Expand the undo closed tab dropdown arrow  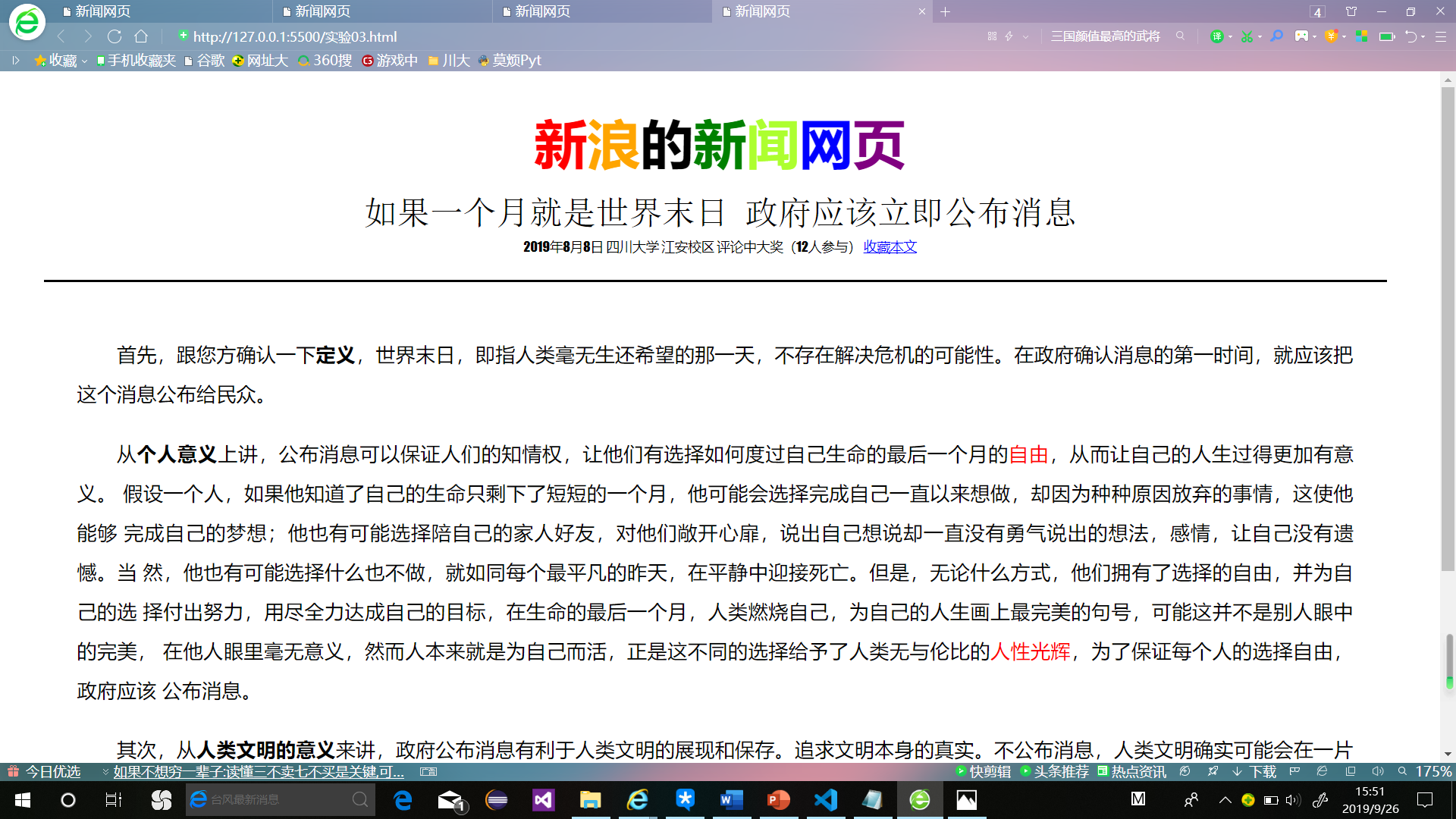[1423, 36]
